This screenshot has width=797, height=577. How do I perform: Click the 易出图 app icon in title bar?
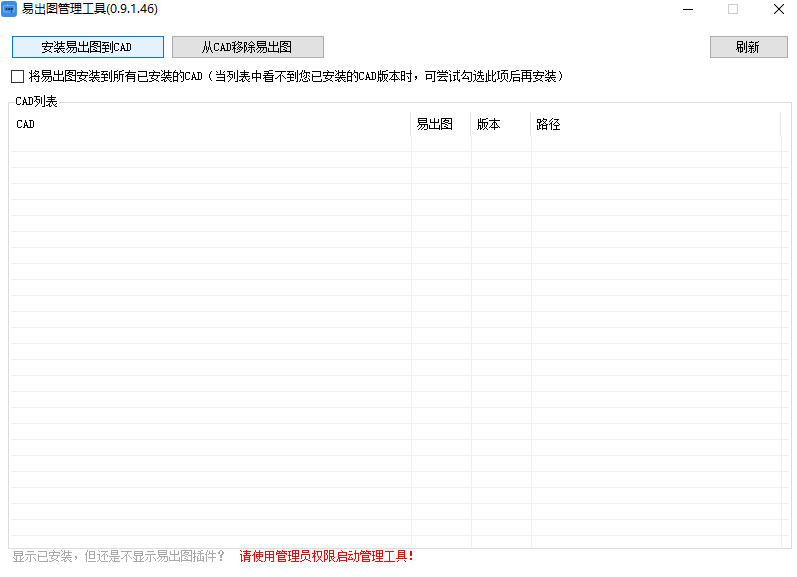coord(9,9)
